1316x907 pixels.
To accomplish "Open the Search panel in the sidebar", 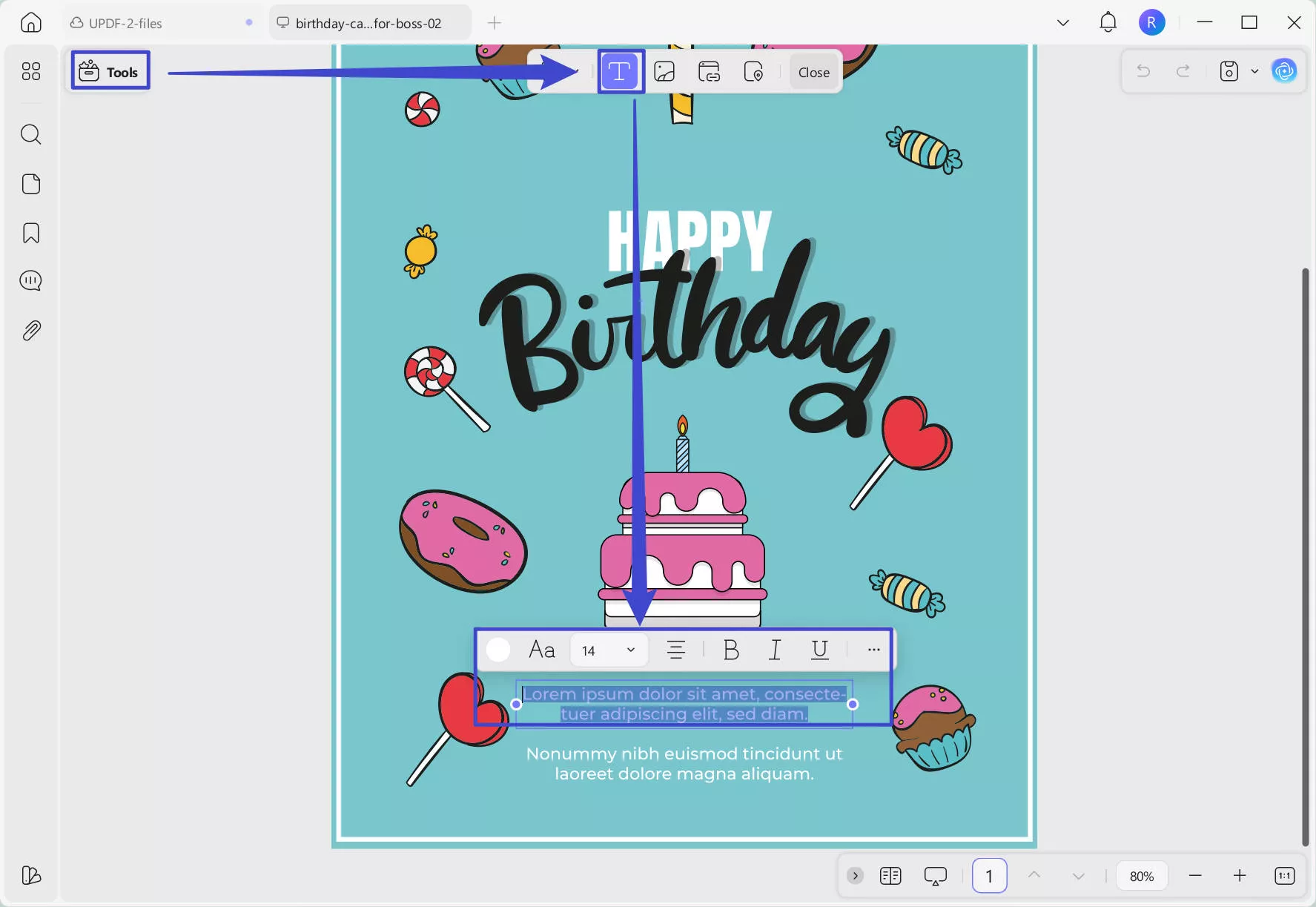I will 30,134.
